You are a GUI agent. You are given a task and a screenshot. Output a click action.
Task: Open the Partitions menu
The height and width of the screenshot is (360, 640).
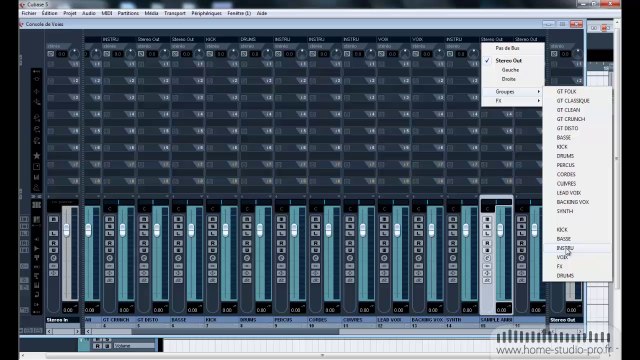[x=128, y=13]
